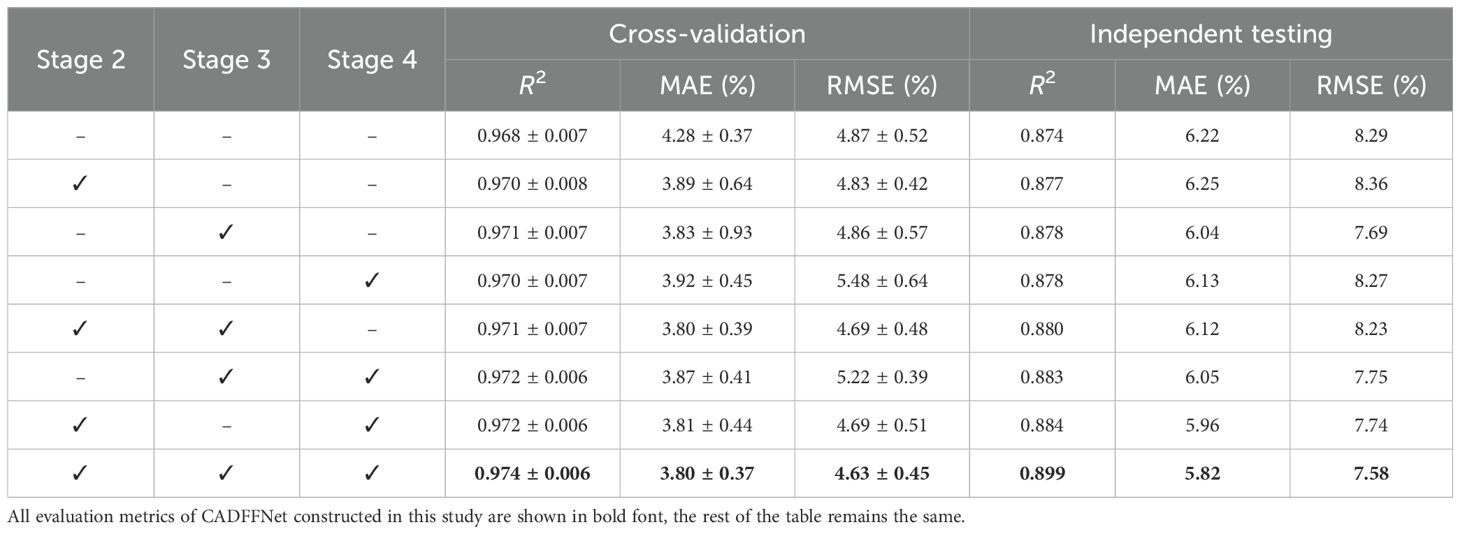Select the Cross-validation header

point(707,34)
